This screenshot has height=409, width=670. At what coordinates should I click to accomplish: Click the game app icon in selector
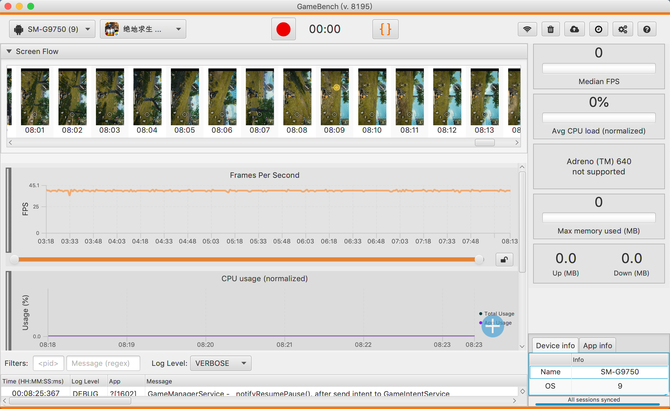tap(112, 29)
